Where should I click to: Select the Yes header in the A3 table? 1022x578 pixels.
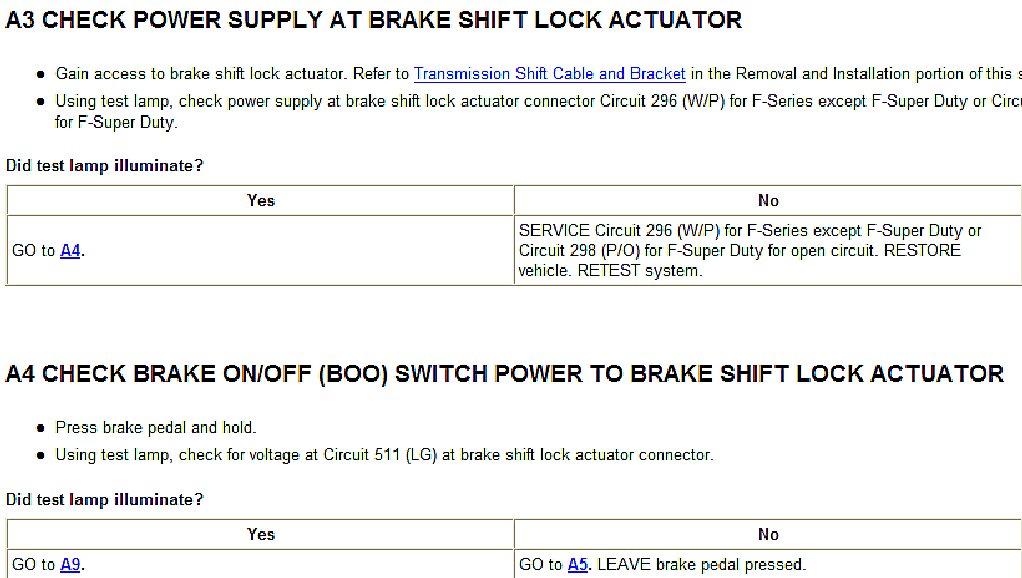[x=260, y=201]
